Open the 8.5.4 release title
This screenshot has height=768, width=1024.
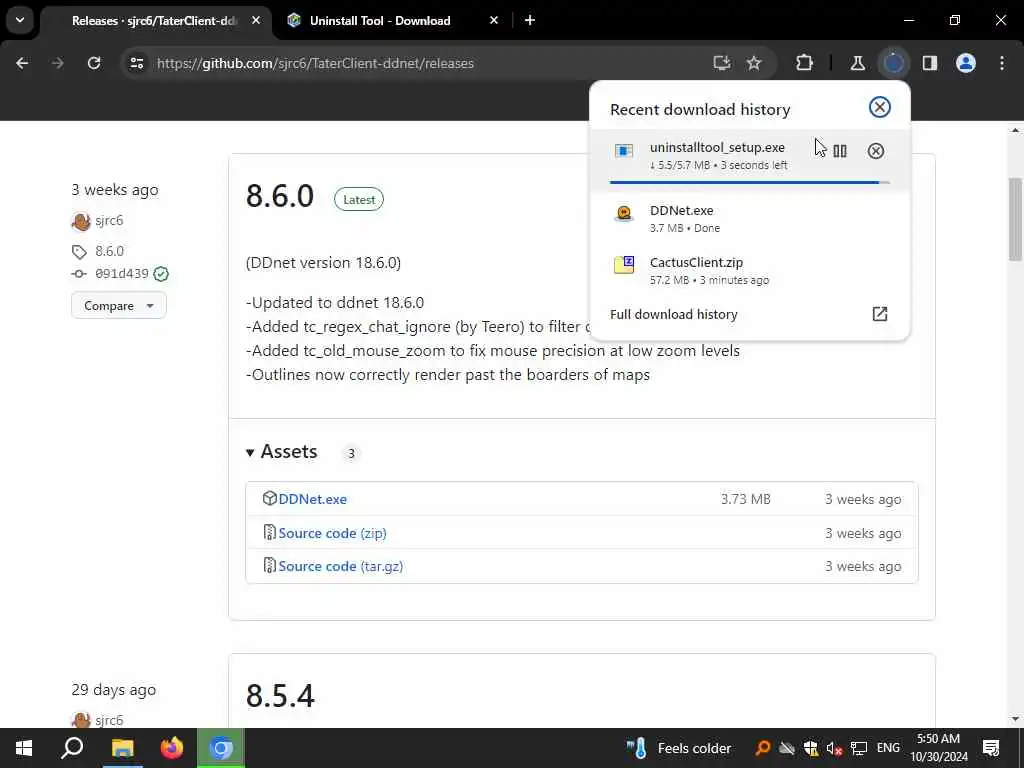click(x=280, y=696)
